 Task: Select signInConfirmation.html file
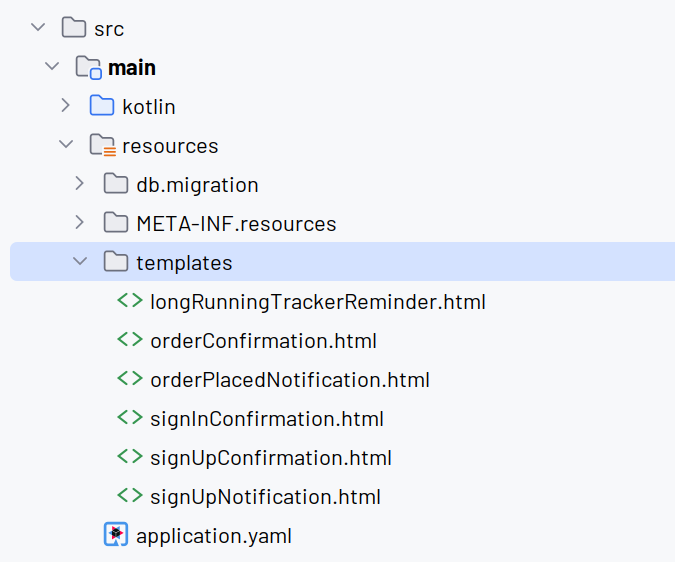[x=267, y=419]
